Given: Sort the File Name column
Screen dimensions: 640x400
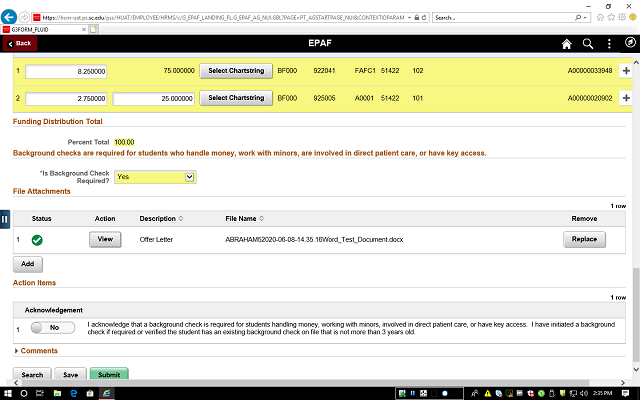Looking at the screenshot, I should click(262, 218).
